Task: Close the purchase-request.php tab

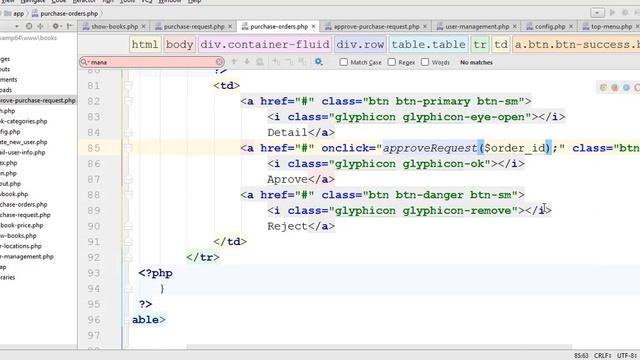Action: point(230,26)
